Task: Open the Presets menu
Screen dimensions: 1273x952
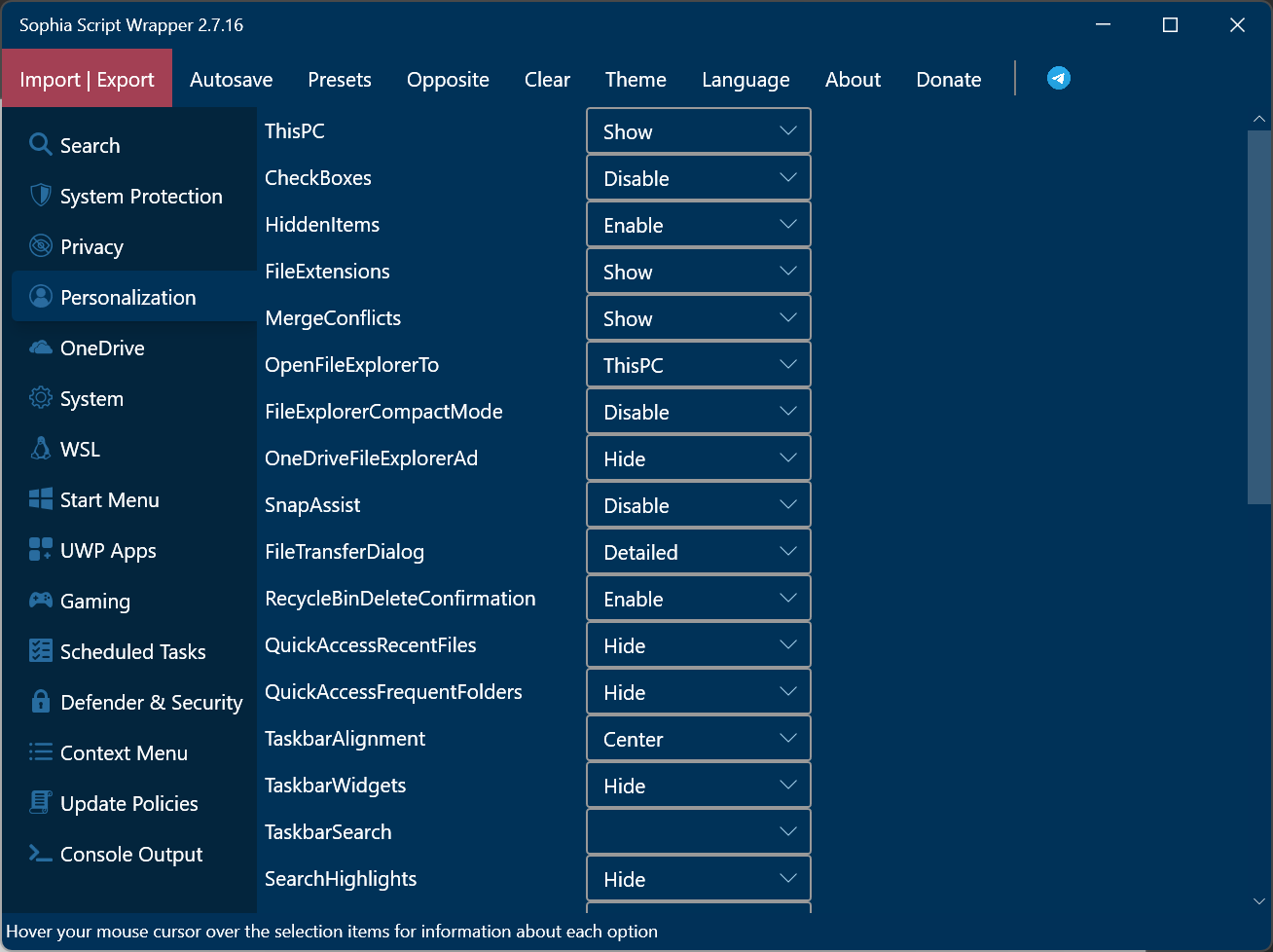Action: coord(339,80)
